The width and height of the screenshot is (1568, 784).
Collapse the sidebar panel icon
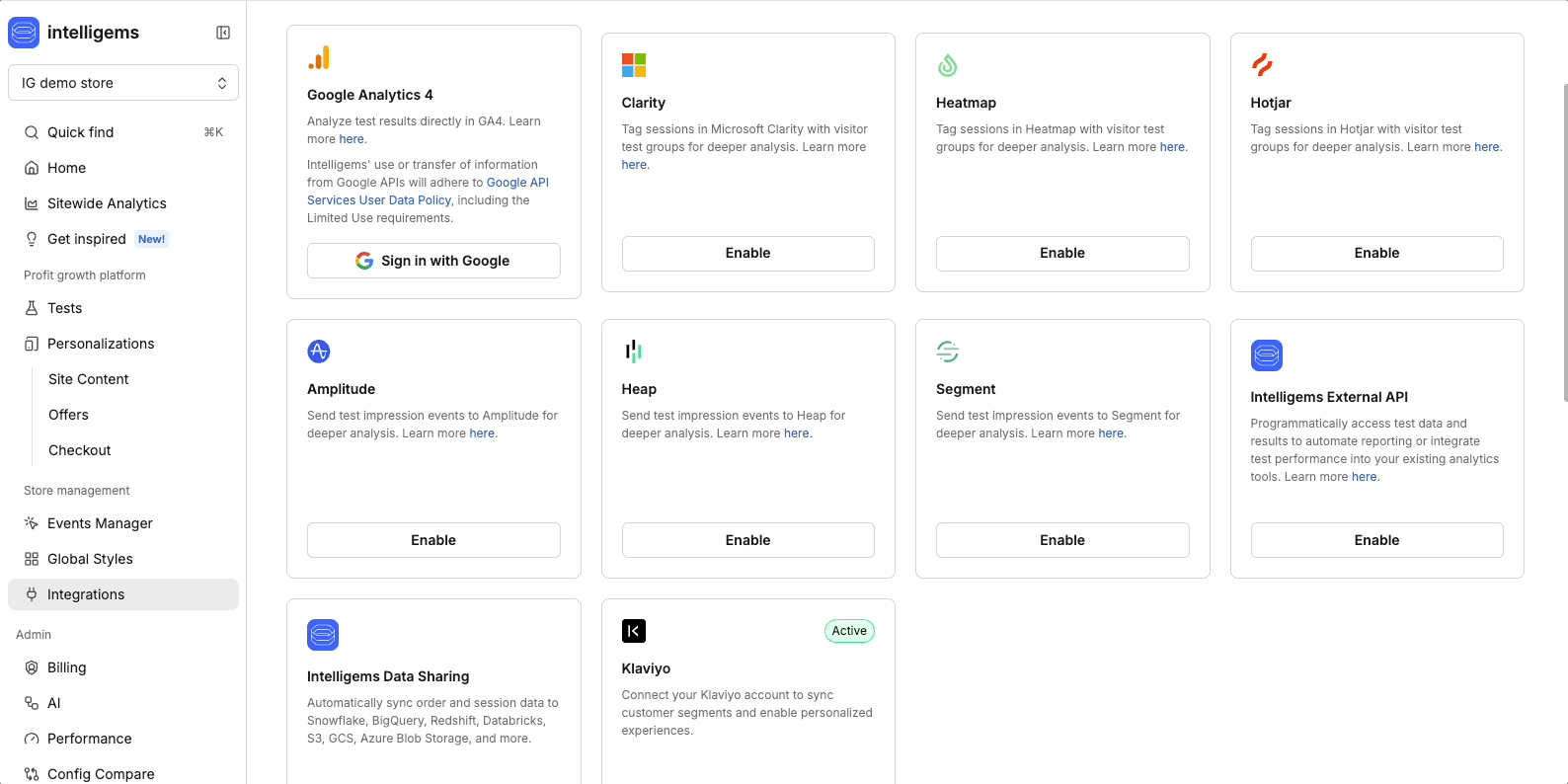click(x=223, y=33)
